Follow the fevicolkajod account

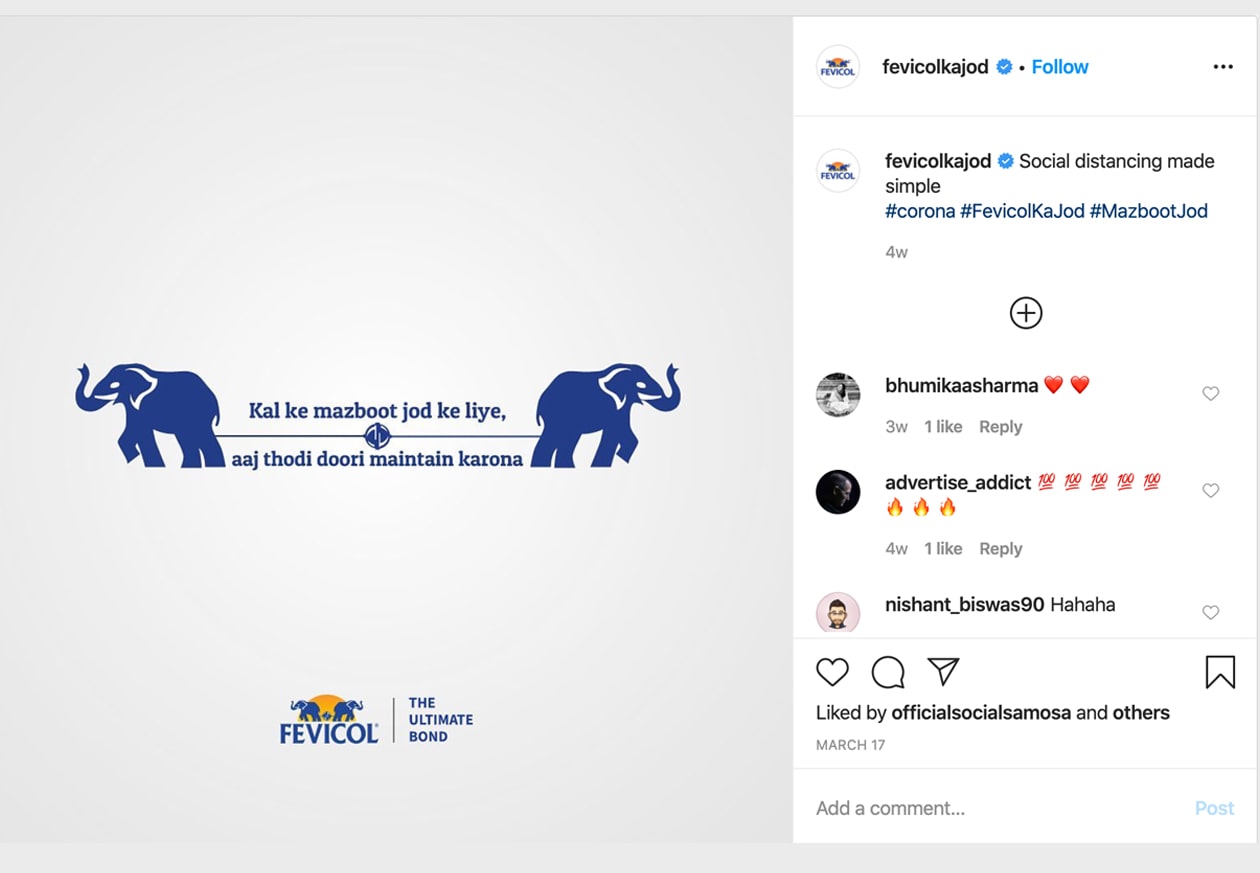click(1060, 67)
